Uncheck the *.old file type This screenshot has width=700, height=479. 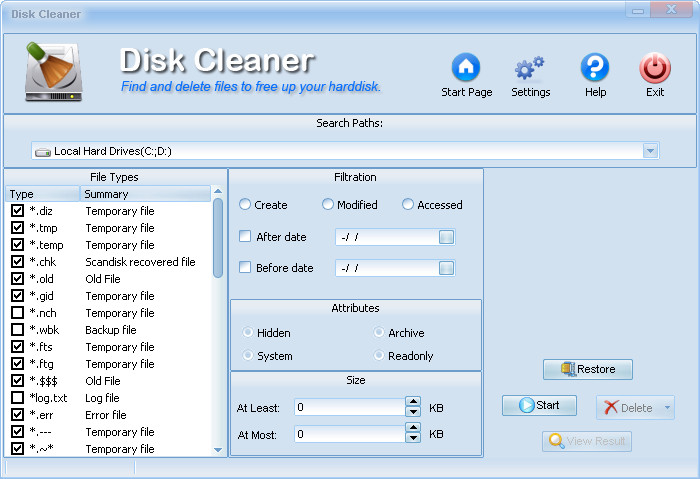coord(17,278)
